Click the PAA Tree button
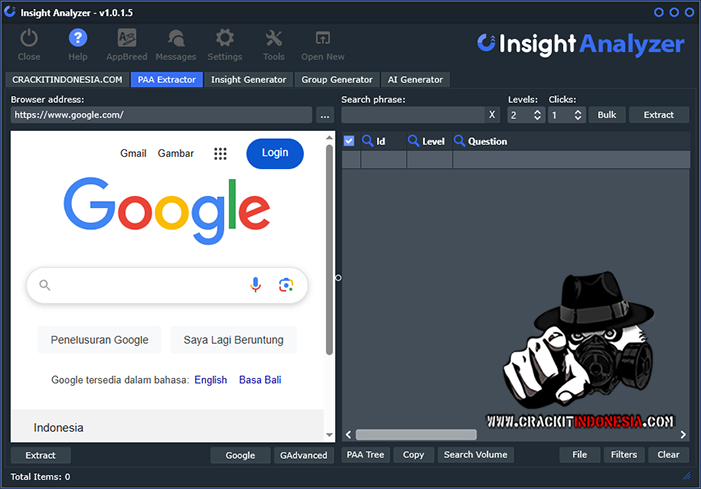 coord(365,455)
